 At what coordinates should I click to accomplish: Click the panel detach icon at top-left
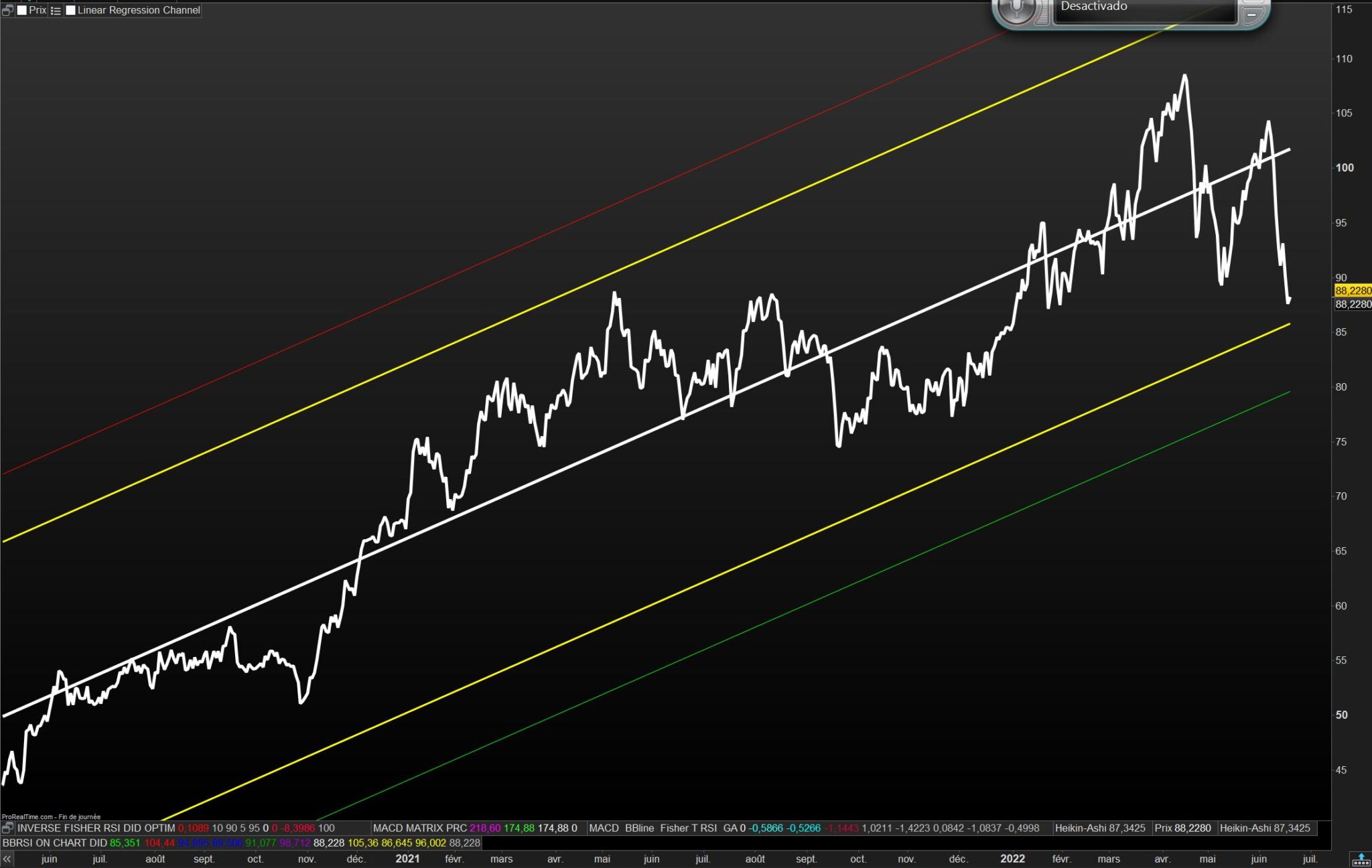click(7, 10)
